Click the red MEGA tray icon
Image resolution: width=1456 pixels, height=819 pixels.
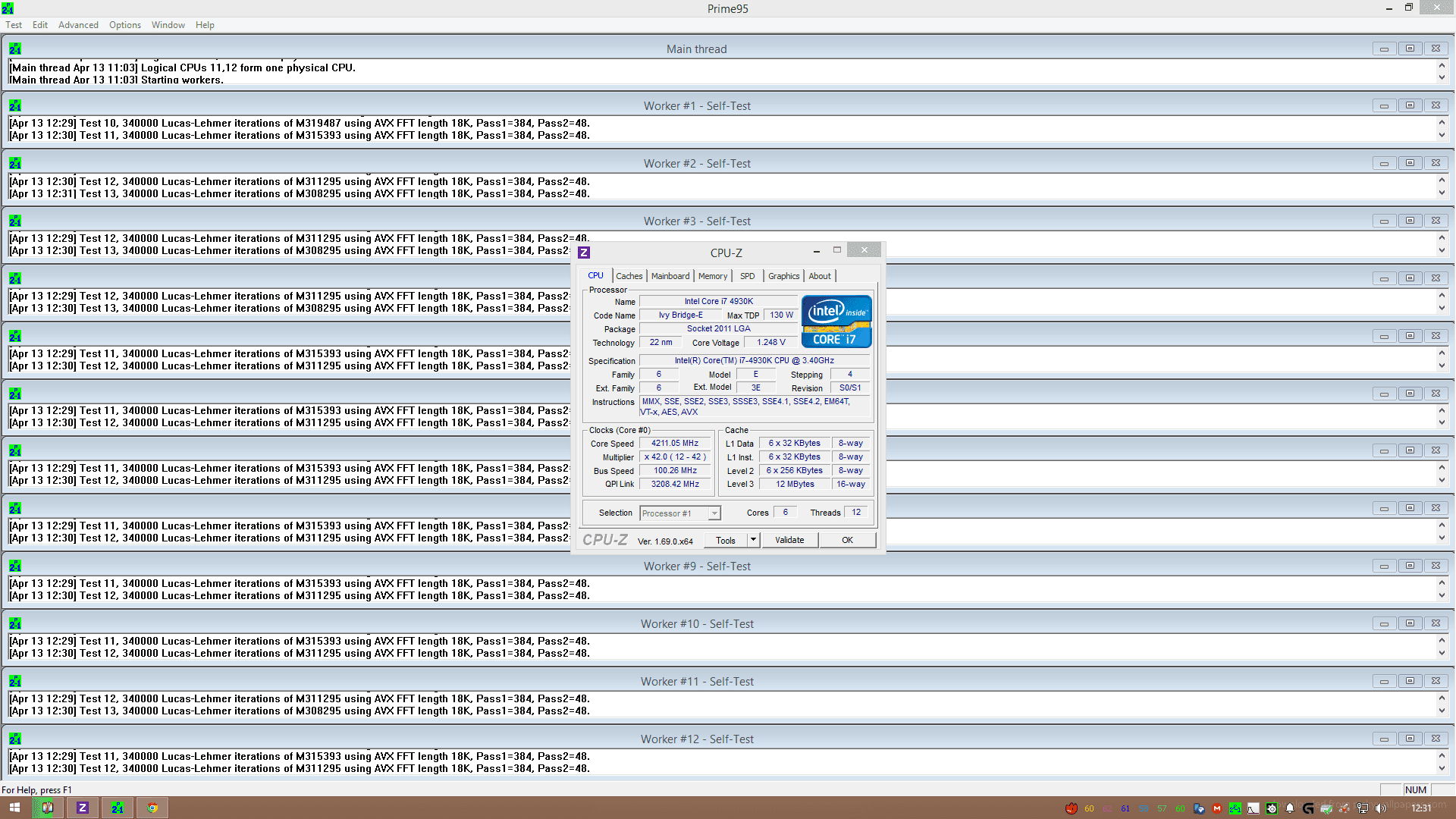(x=1217, y=808)
